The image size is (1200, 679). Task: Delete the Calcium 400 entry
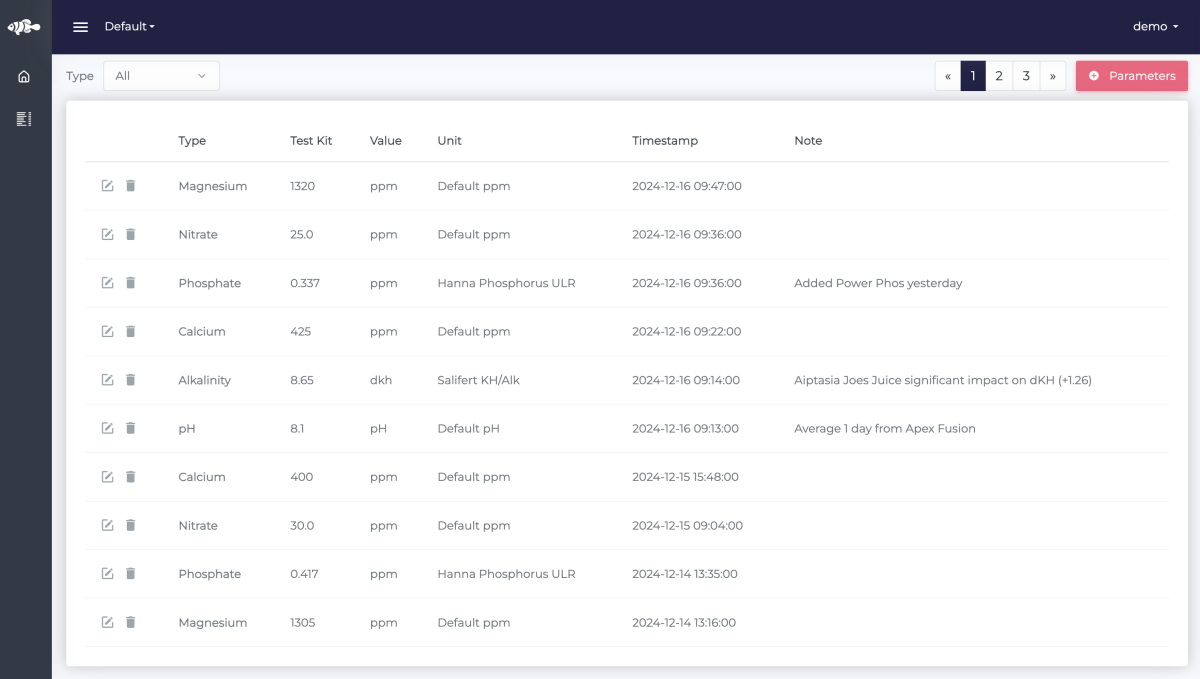pos(130,477)
